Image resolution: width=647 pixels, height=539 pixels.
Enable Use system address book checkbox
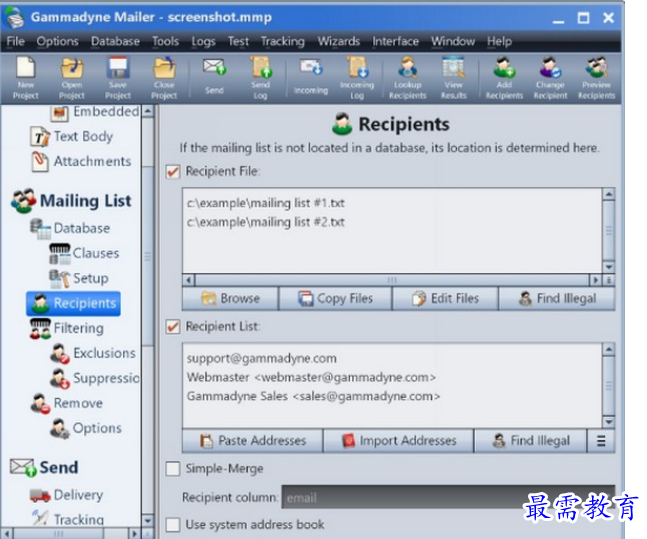tap(173, 525)
